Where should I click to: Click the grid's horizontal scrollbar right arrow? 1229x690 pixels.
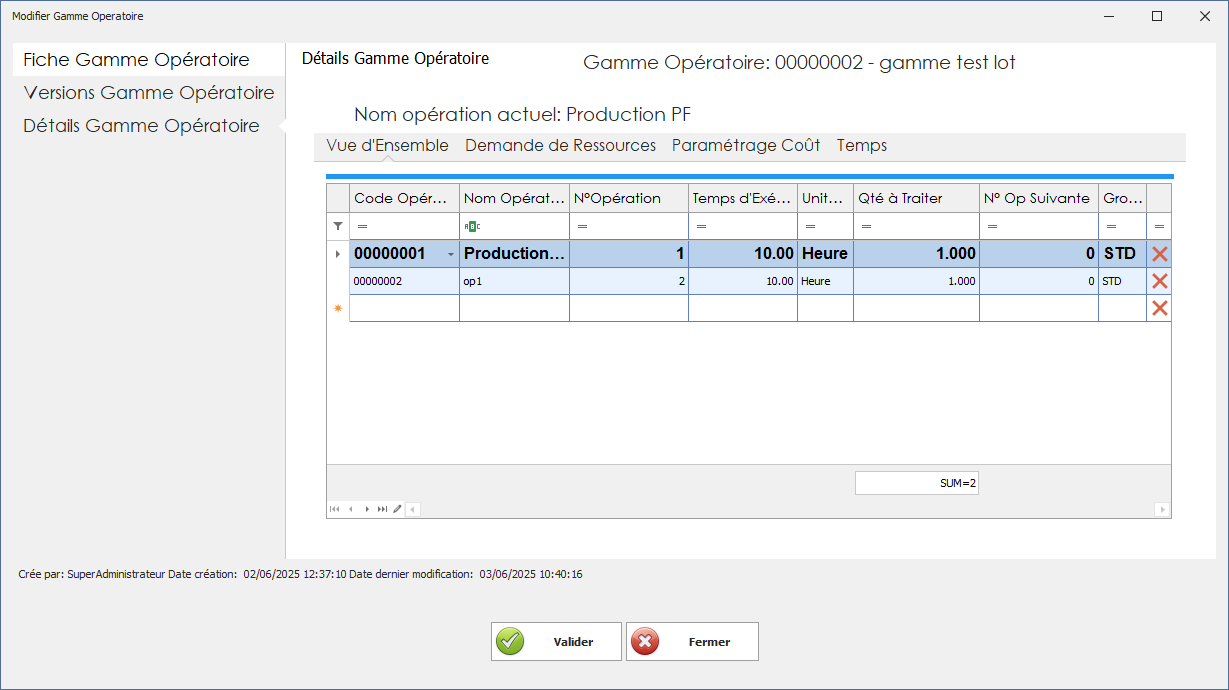click(1163, 509)
